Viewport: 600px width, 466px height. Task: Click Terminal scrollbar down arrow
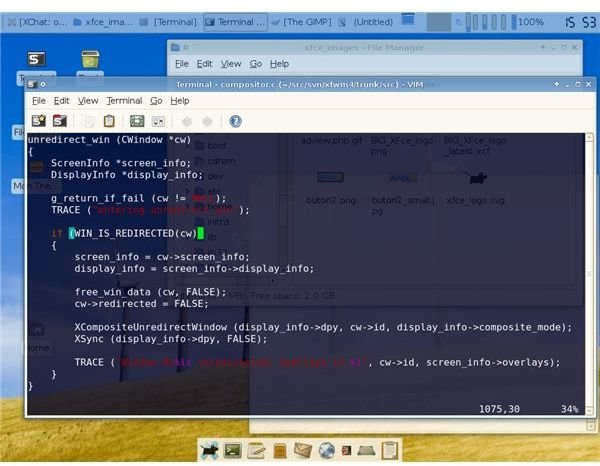click(590, 411)
